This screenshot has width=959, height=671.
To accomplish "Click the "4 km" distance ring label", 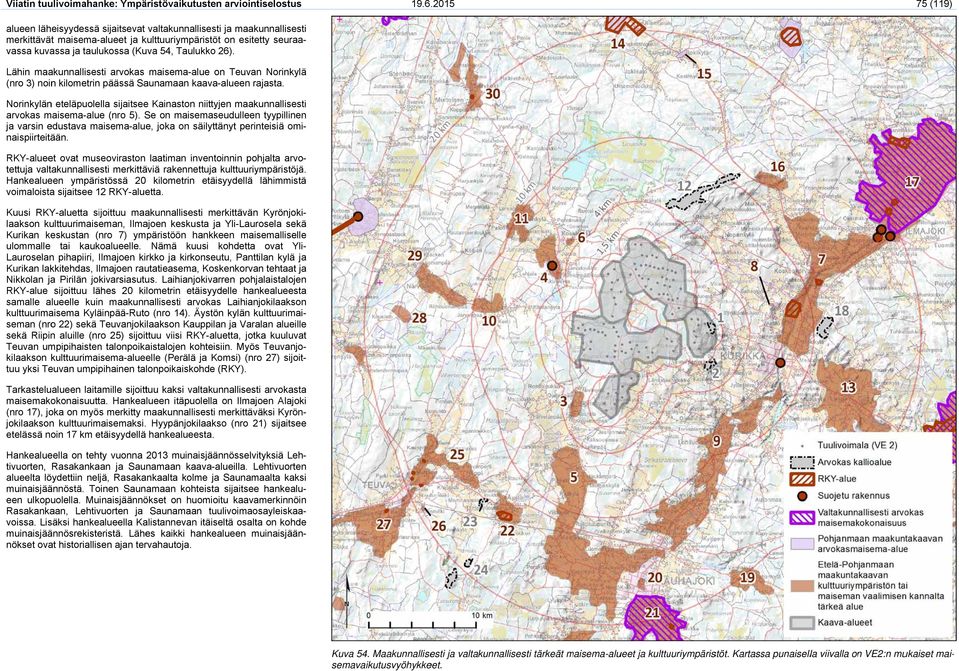I will [x=601, y=209].
